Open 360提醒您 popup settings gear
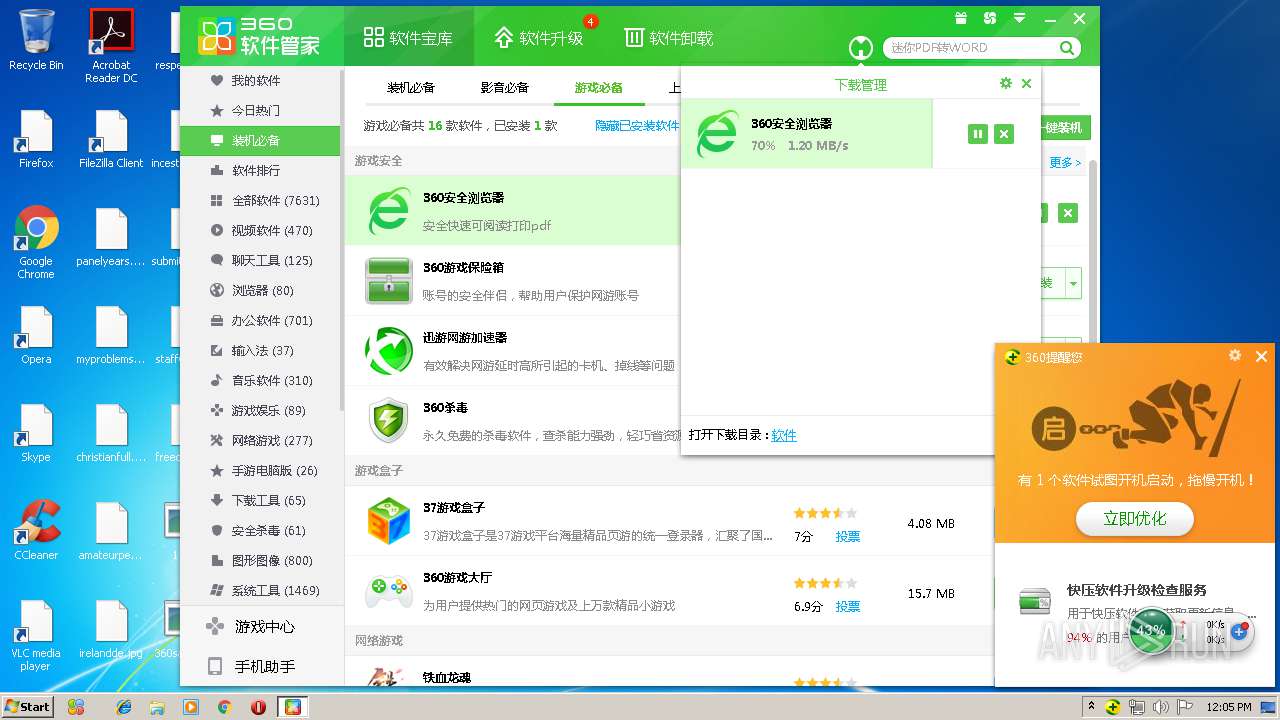This screenshot has width=1280, height=720. pos(1235,356)
